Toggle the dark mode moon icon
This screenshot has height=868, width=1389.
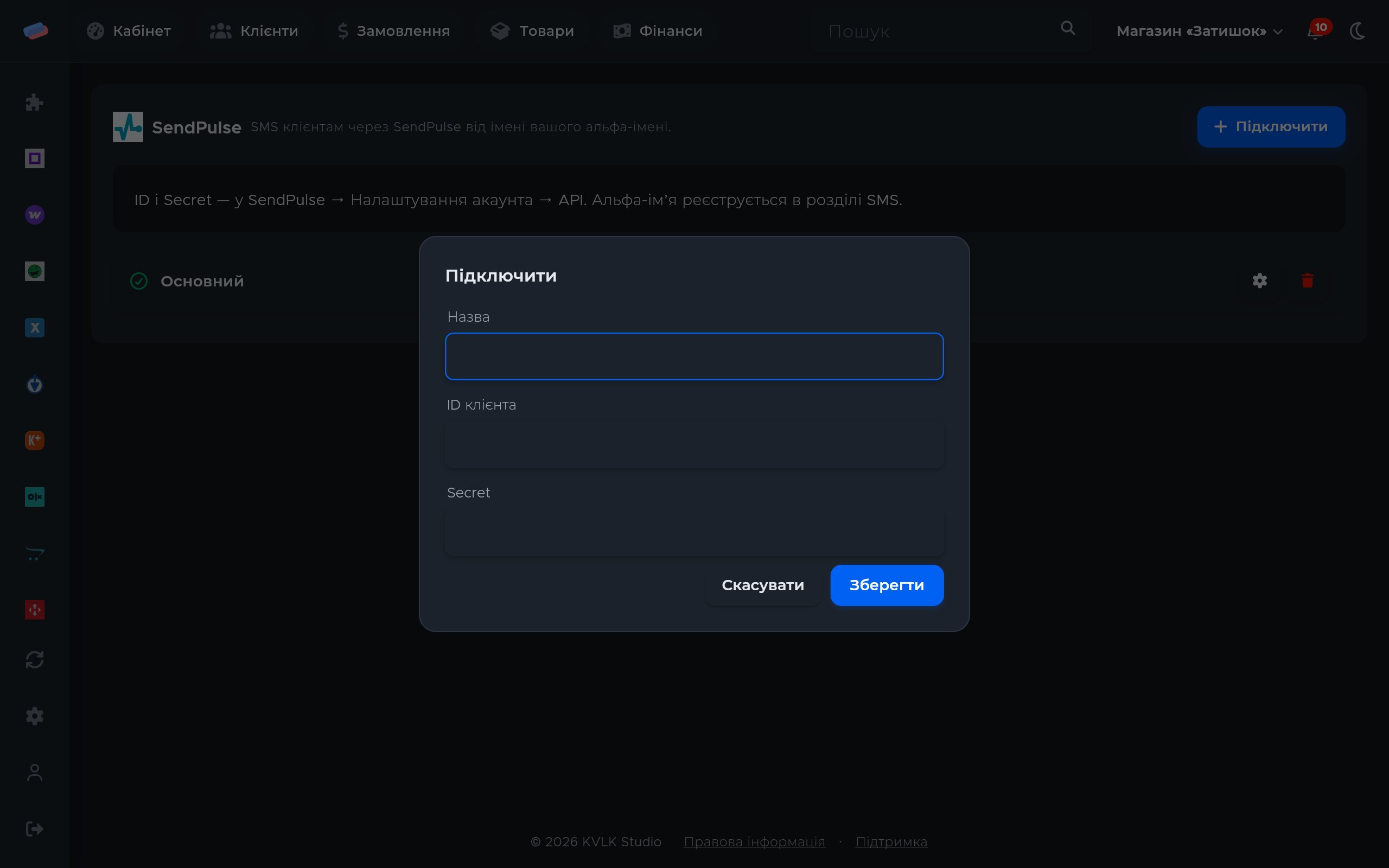point(1358,31)
